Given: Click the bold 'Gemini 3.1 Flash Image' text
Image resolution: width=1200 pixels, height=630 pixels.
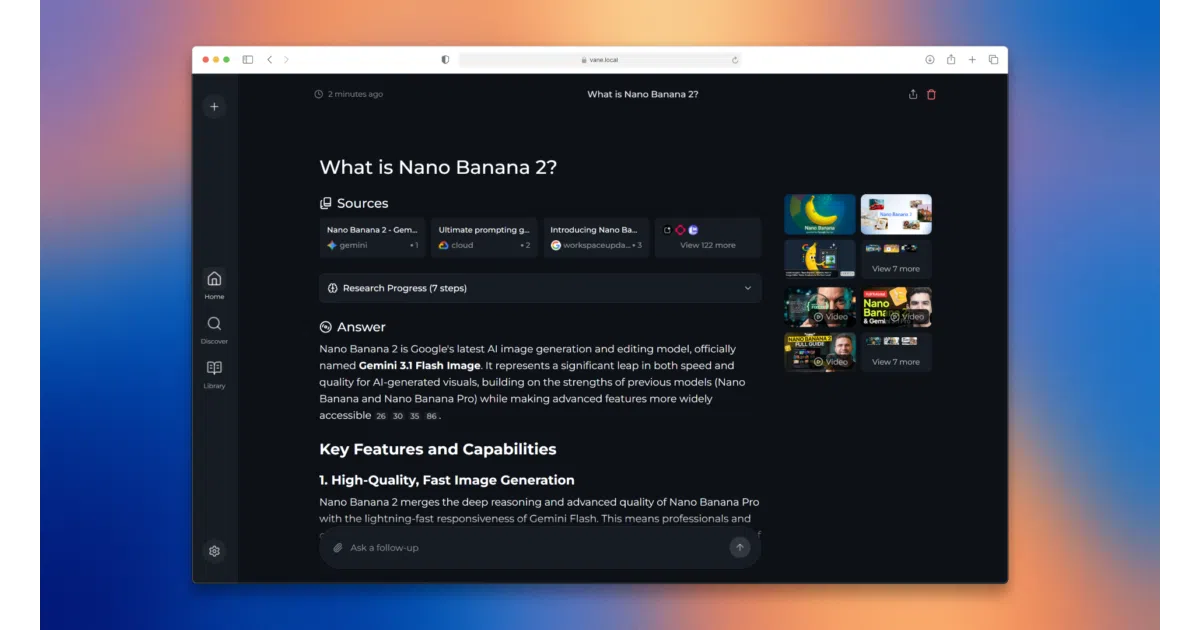Looking at the screenshot, I should (420, 366).
